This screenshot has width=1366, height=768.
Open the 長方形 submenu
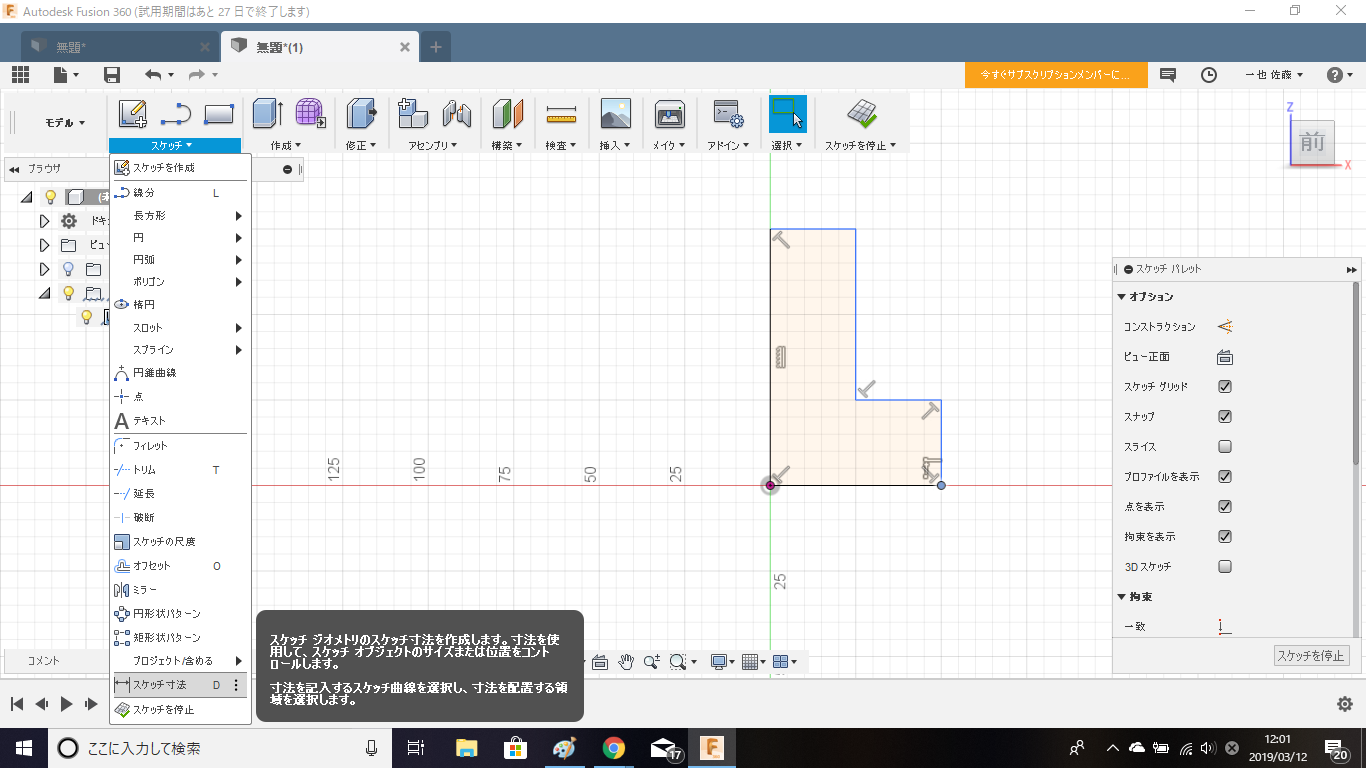coord(180,215)
